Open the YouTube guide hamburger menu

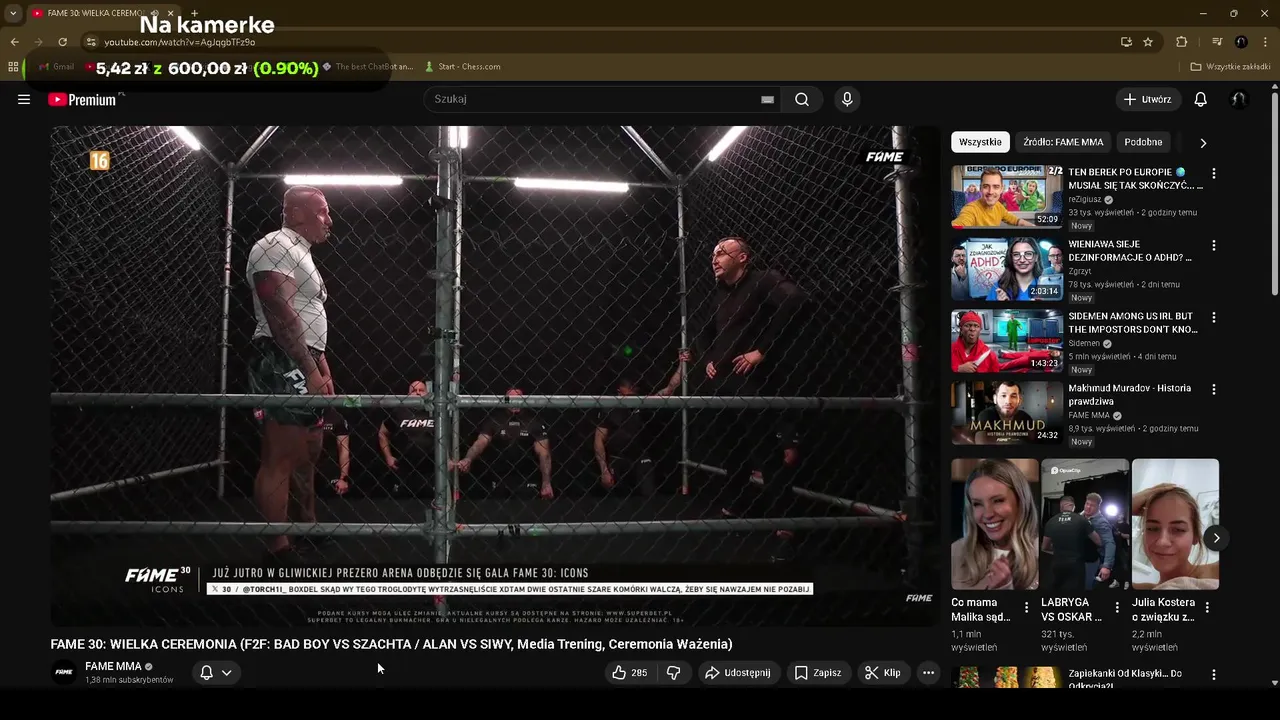pyautogui.click(x=24, y=99)
